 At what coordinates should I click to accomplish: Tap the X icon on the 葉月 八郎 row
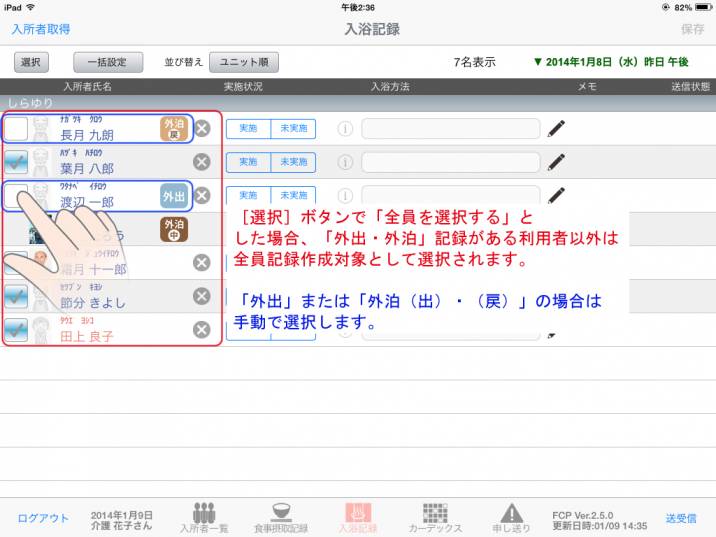point(202,162)
